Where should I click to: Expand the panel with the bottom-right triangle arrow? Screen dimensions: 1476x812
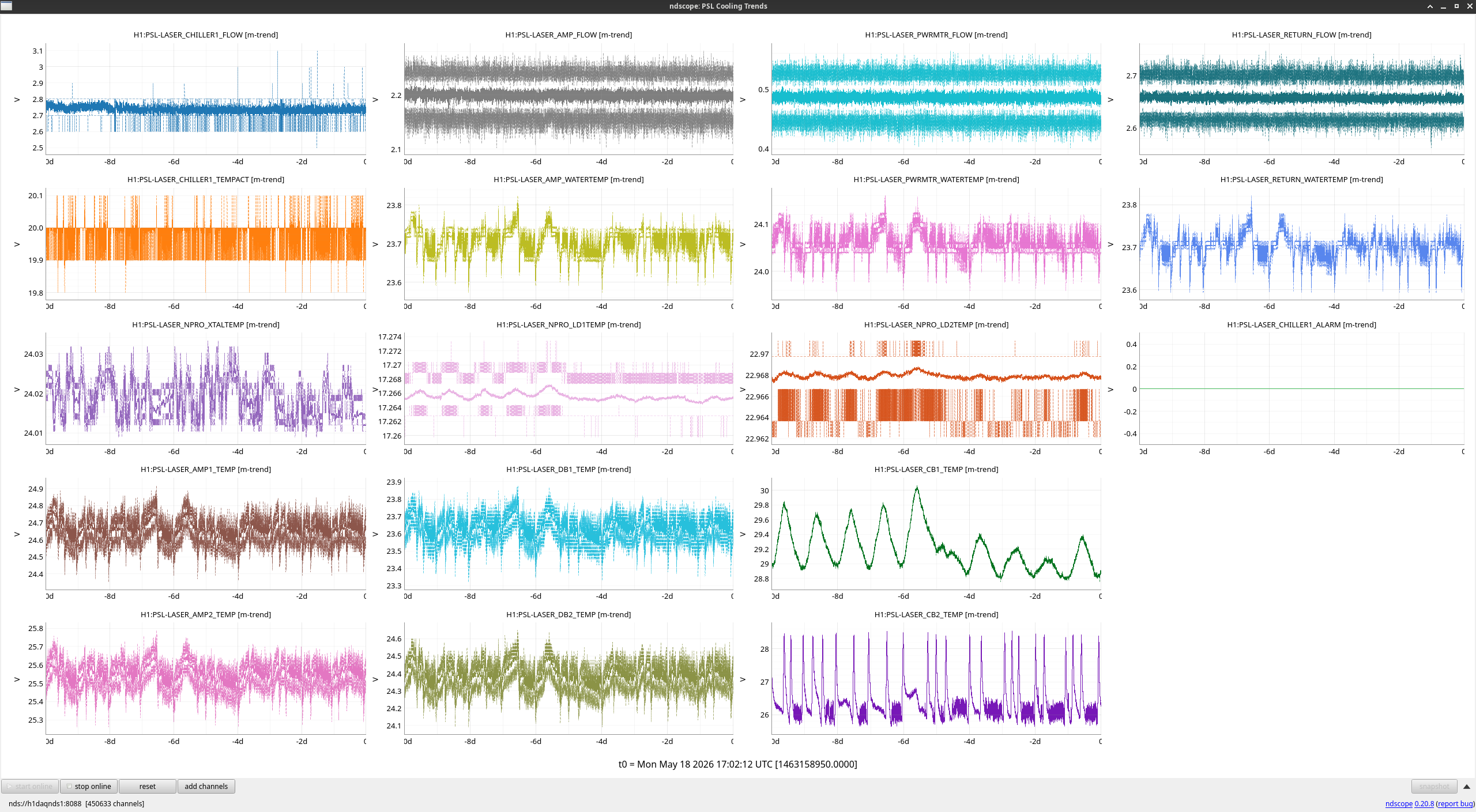click(1467, 787)
